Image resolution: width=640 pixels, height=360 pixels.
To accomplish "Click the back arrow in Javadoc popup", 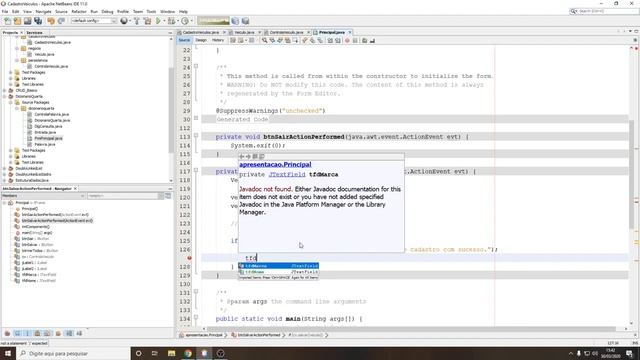I will coord(242,156).
